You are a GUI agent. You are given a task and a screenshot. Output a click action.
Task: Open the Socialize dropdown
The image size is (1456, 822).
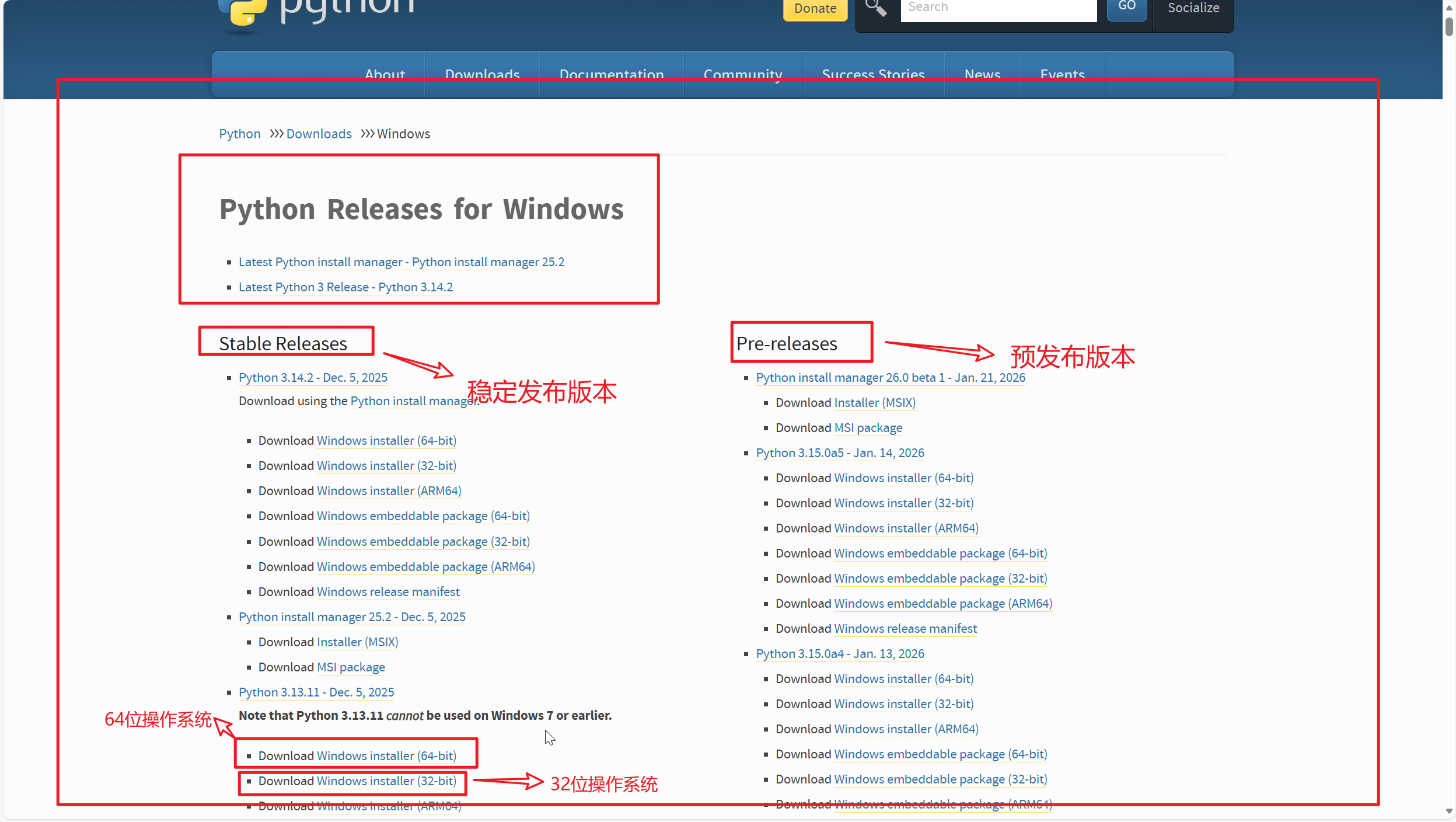[1193, 9]
